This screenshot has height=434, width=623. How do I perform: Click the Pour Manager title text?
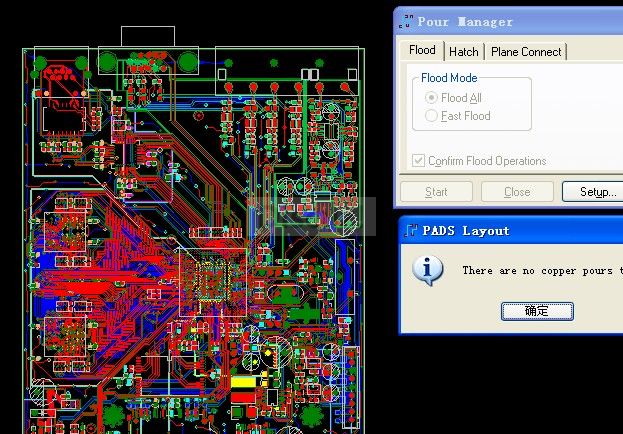tap(465, 22)
